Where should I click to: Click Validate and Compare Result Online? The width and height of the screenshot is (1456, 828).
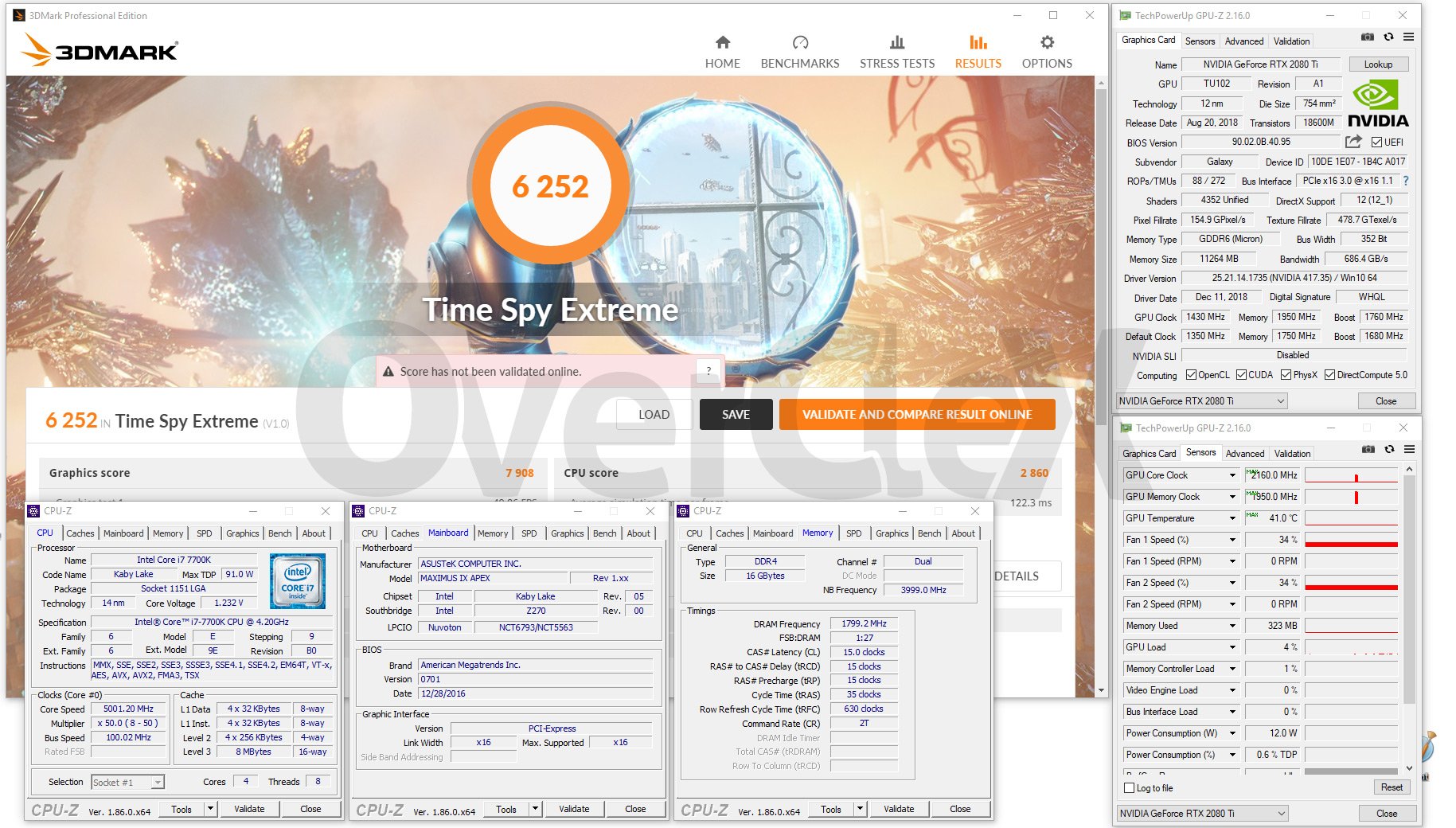pos(916,415)
